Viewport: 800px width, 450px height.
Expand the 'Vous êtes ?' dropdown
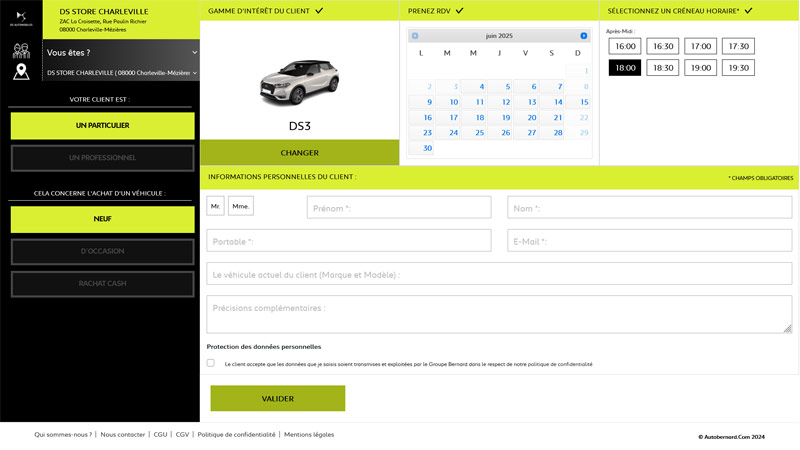(x=121, y=53)
